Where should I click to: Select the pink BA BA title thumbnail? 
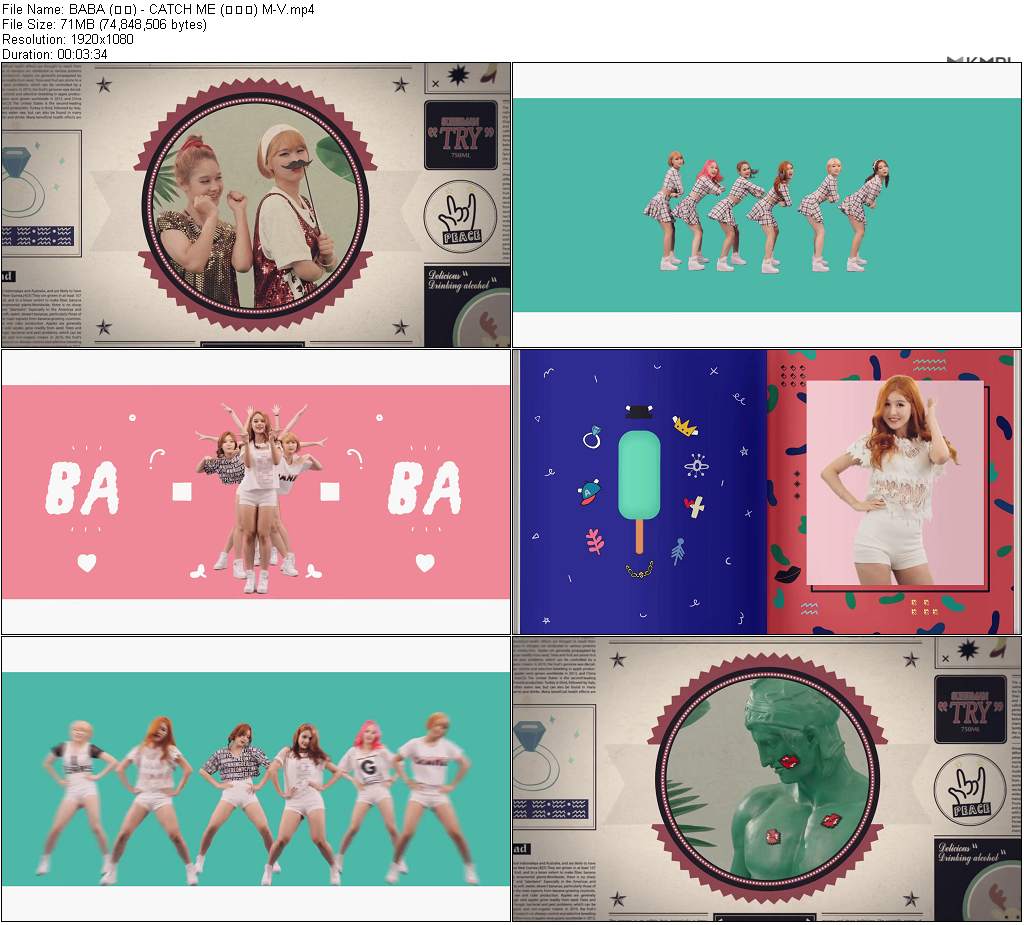click(x=256, y=491)
